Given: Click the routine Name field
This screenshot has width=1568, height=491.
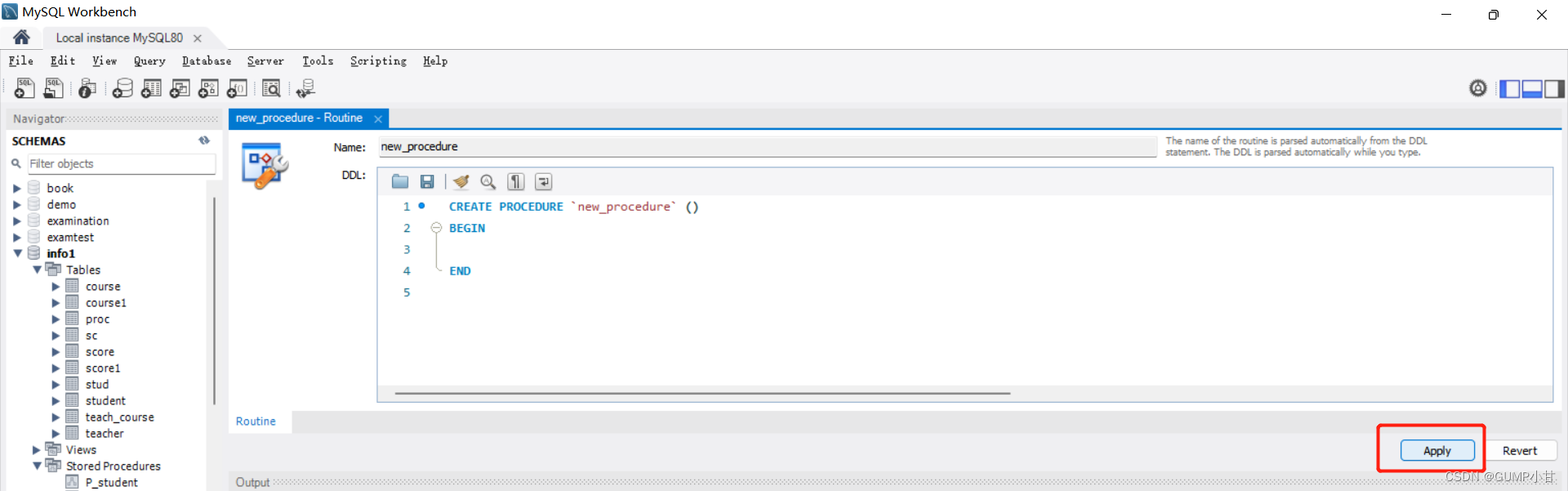Looking at the screenshot, I should click(768, 147).
